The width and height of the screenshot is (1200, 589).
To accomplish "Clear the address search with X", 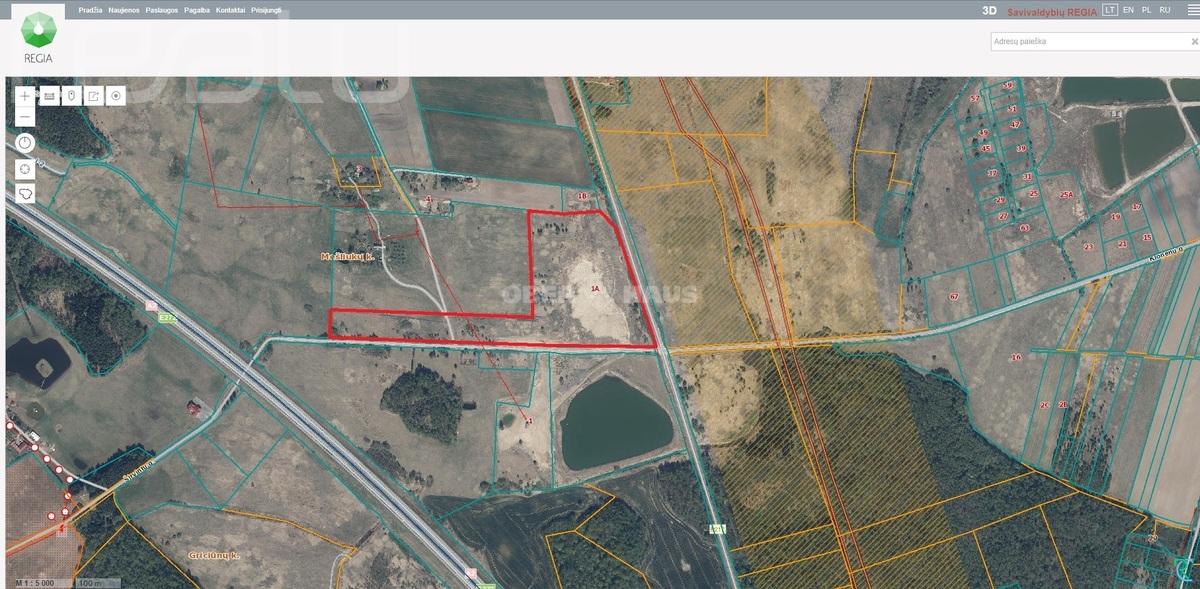I will pos(1193,43).
